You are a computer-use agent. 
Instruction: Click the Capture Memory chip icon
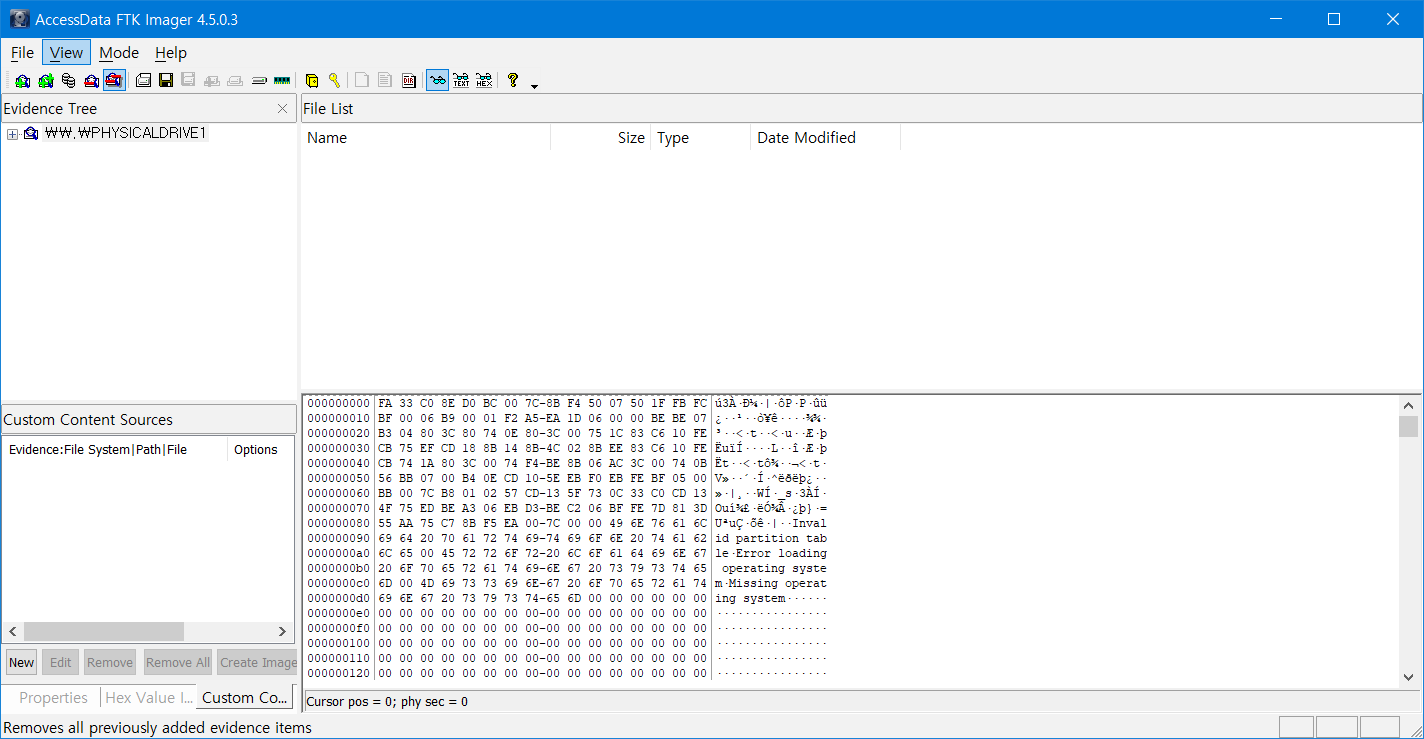point(282,81)
